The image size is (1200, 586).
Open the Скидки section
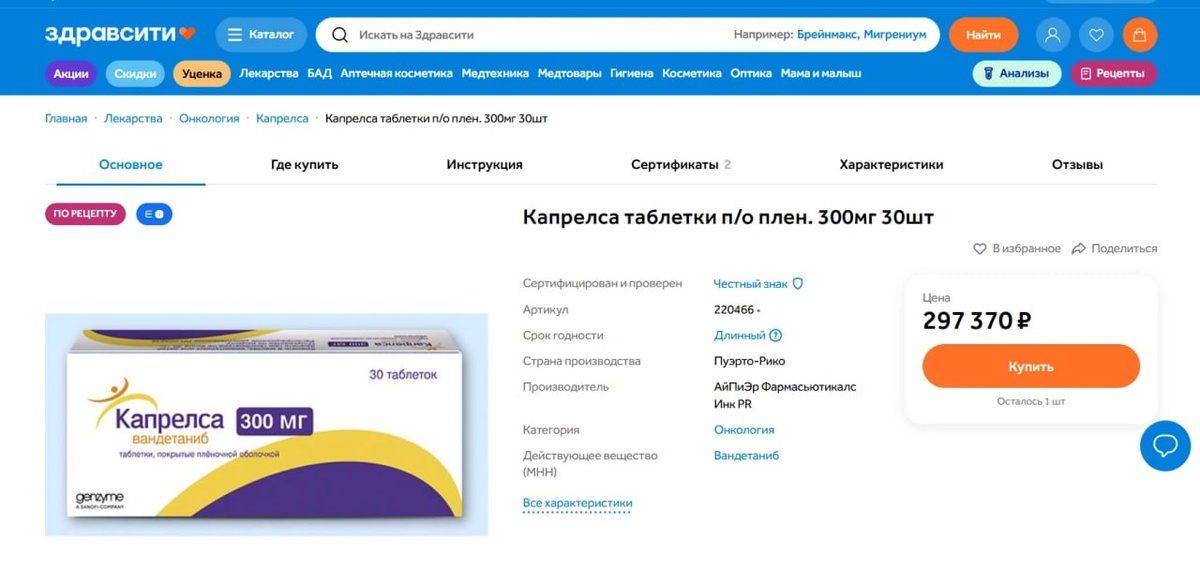pos(135,73)
